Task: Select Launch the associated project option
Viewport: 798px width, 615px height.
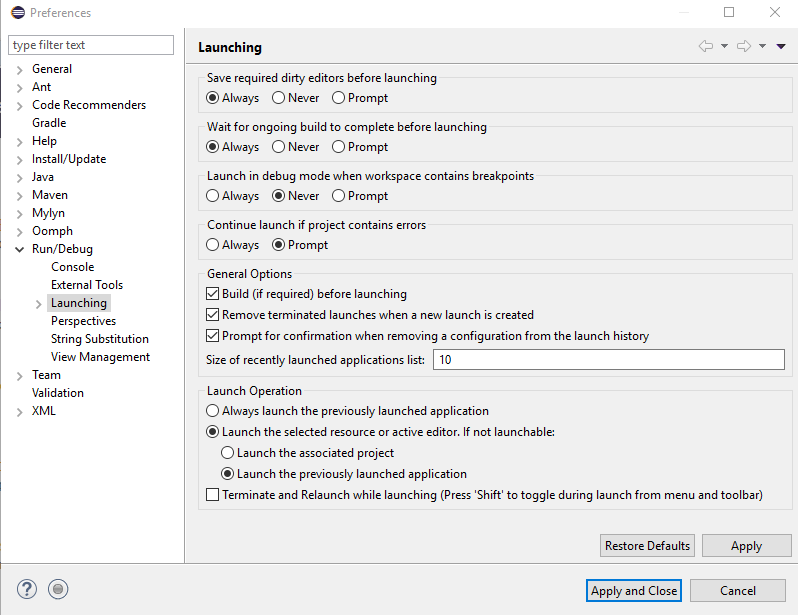Action: (x=227, y=453)
